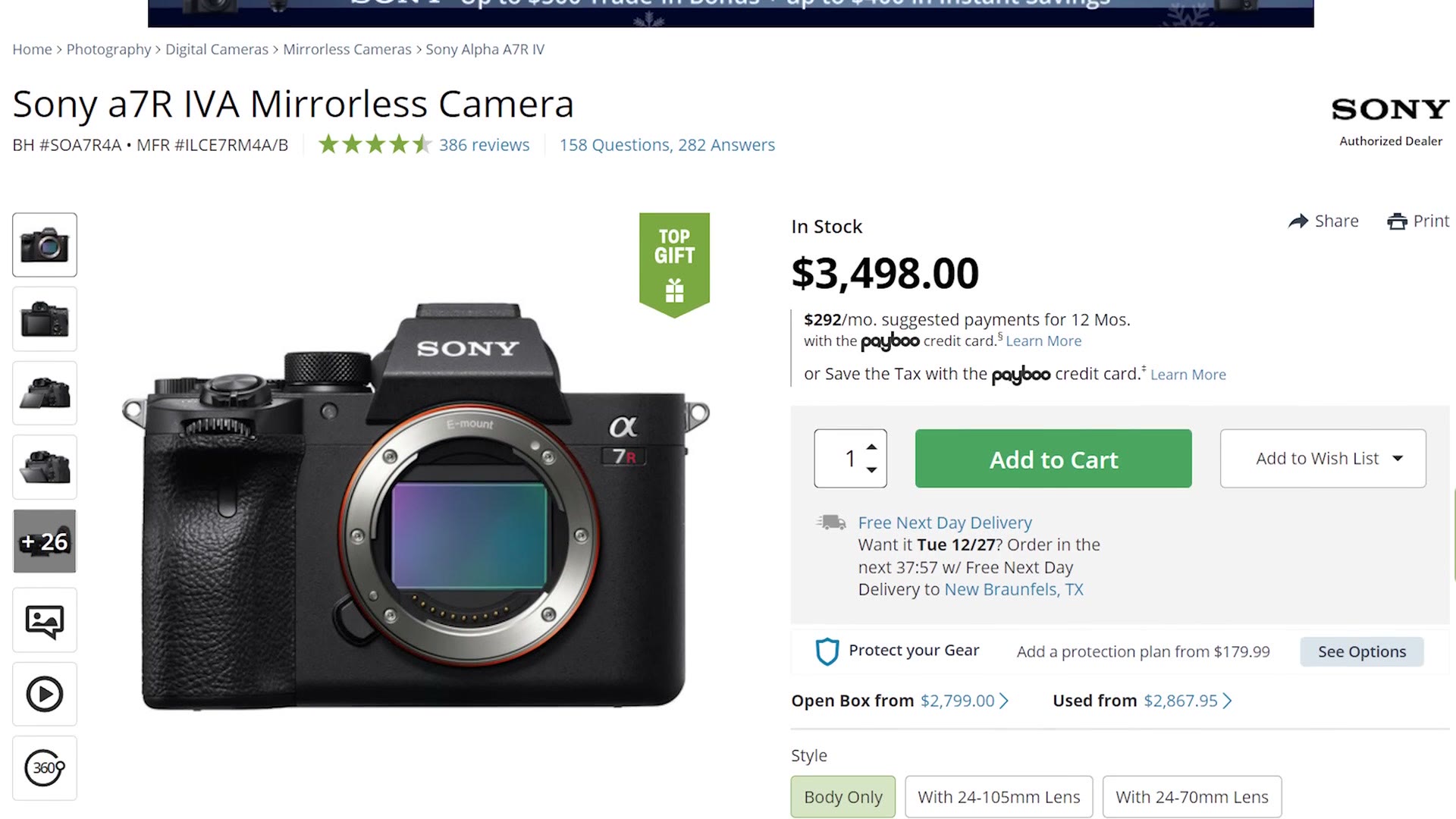The image size is (1456, 819).
Task: Expand the Add to Wish List dropdown
Action: (x=1323, y=458)
